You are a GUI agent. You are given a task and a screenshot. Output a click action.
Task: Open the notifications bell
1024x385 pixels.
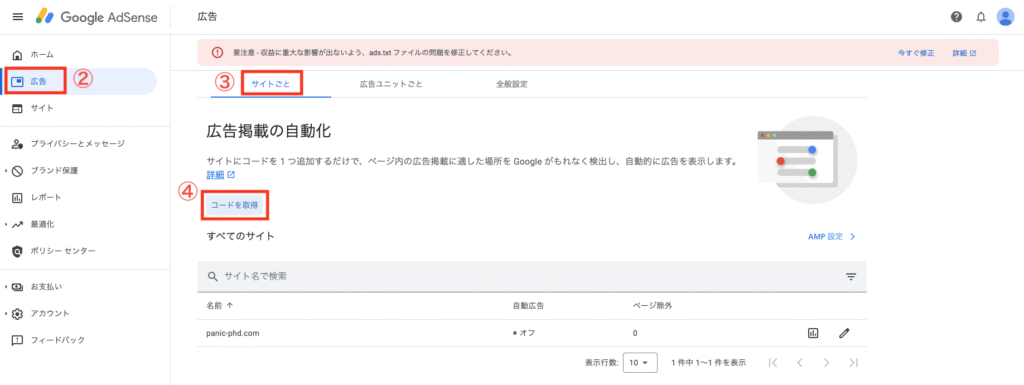tap(981, 17)
